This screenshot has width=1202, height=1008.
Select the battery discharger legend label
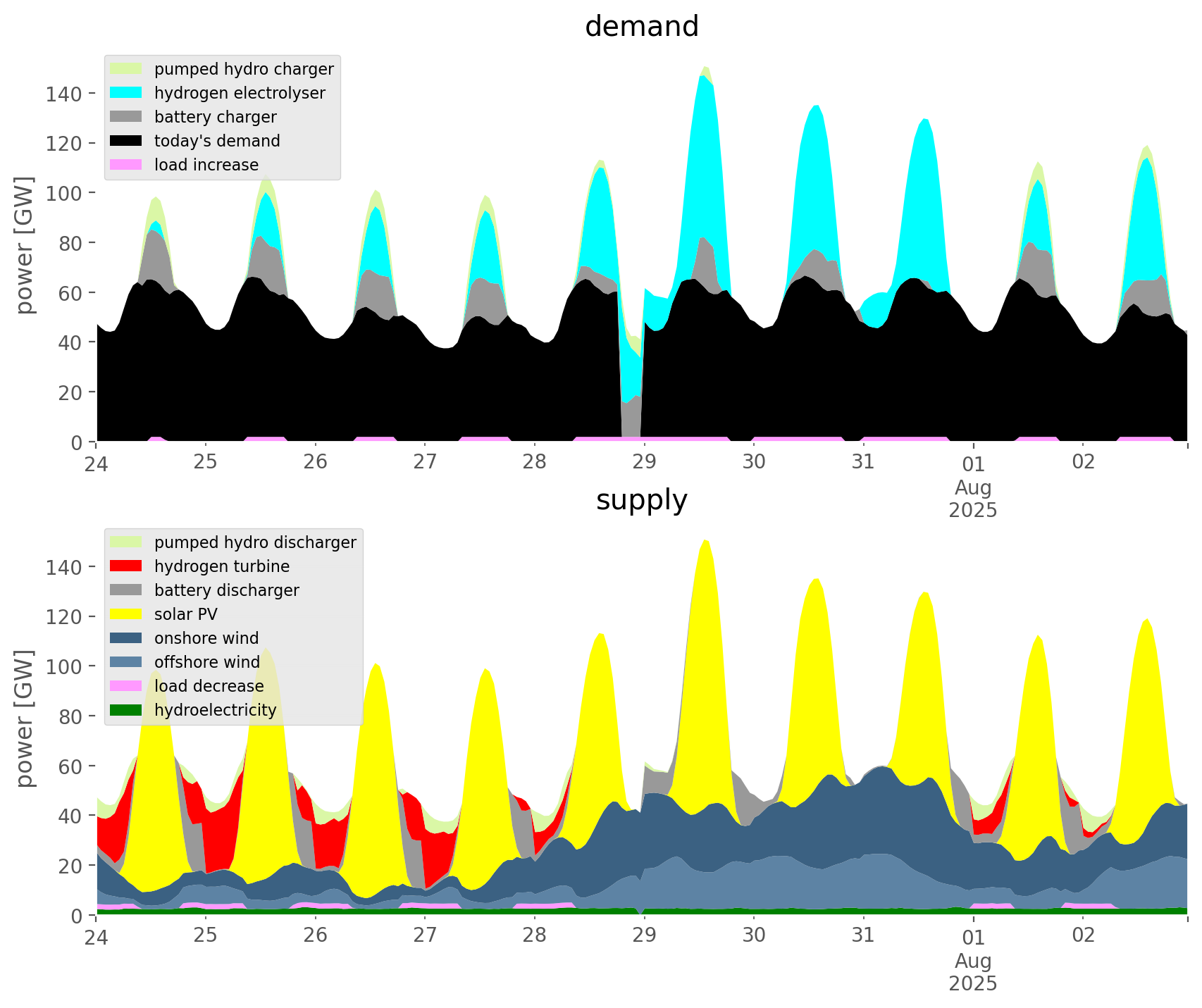click(x=226, y=590)
